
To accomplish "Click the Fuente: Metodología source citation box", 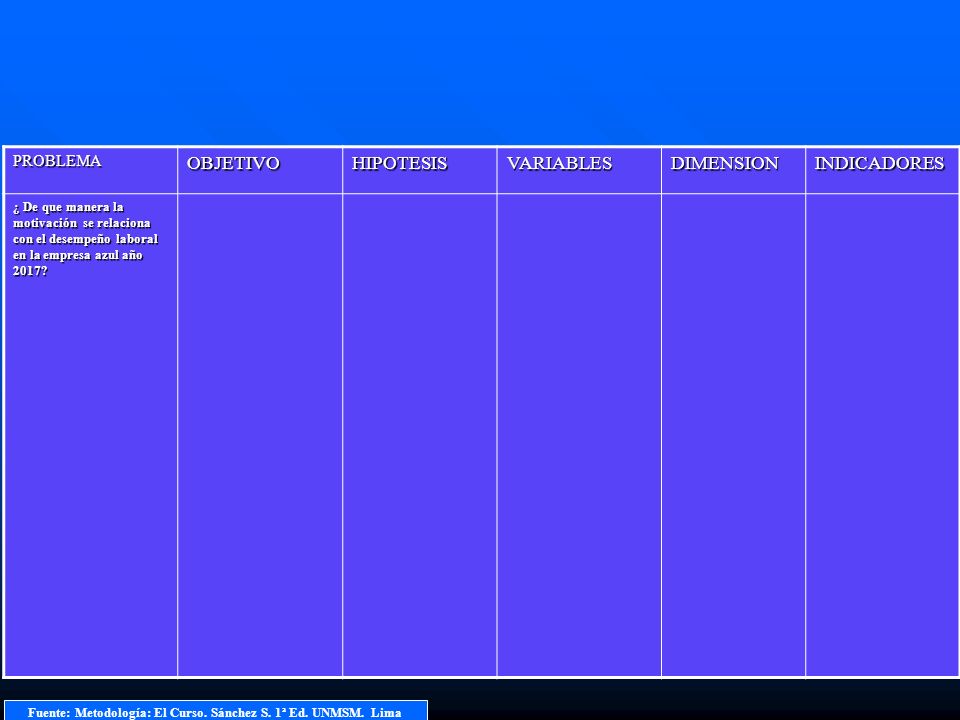I will 216,711.
